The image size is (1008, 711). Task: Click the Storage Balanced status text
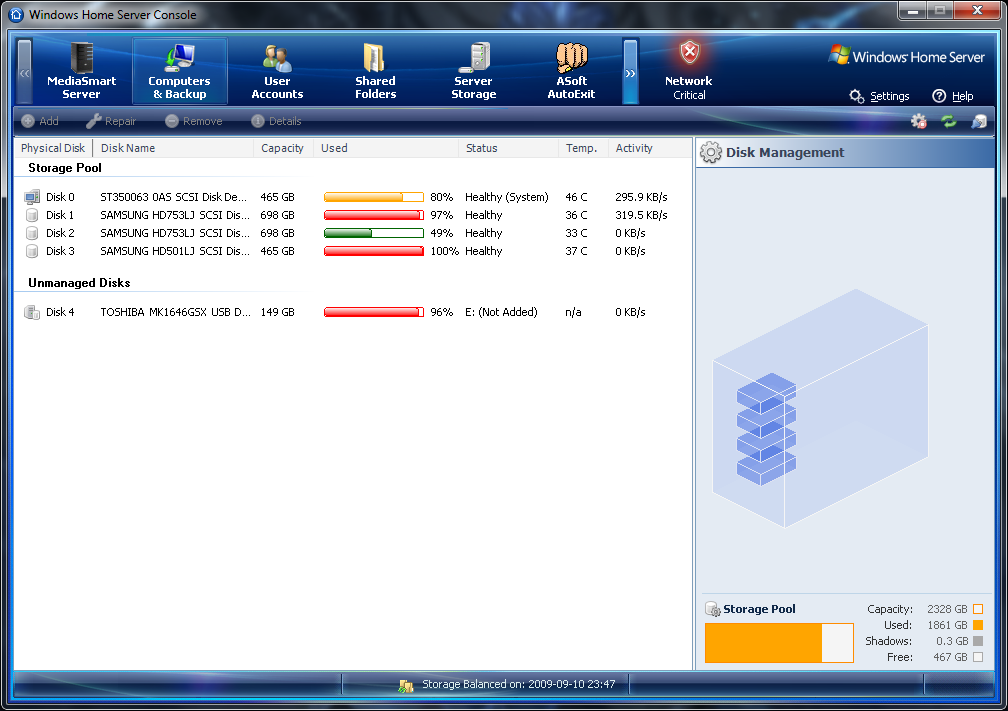(518, 684)
